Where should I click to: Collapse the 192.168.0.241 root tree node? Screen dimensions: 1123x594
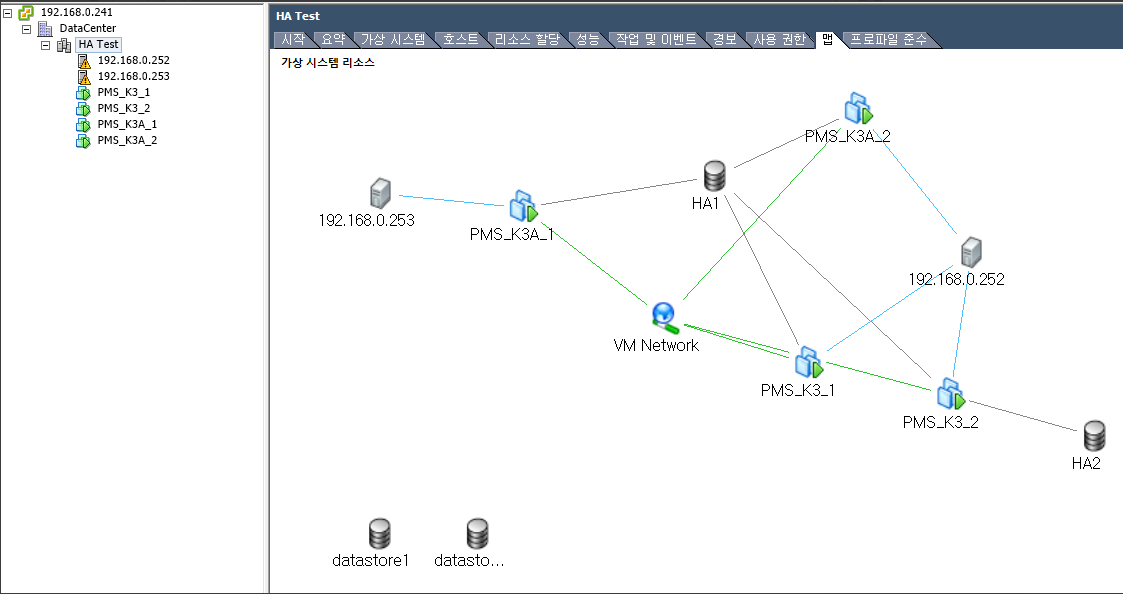pos(9,13)
